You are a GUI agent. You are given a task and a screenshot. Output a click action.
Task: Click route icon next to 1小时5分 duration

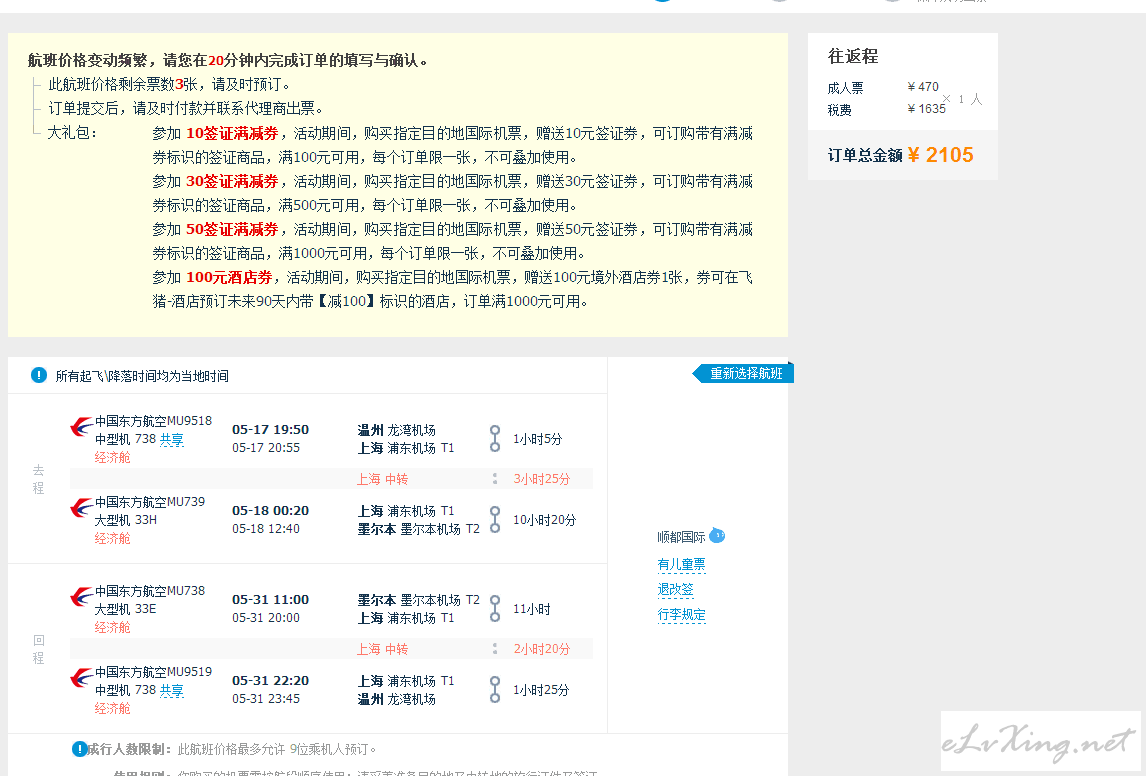pyautogui.click(x=495, y=438)
